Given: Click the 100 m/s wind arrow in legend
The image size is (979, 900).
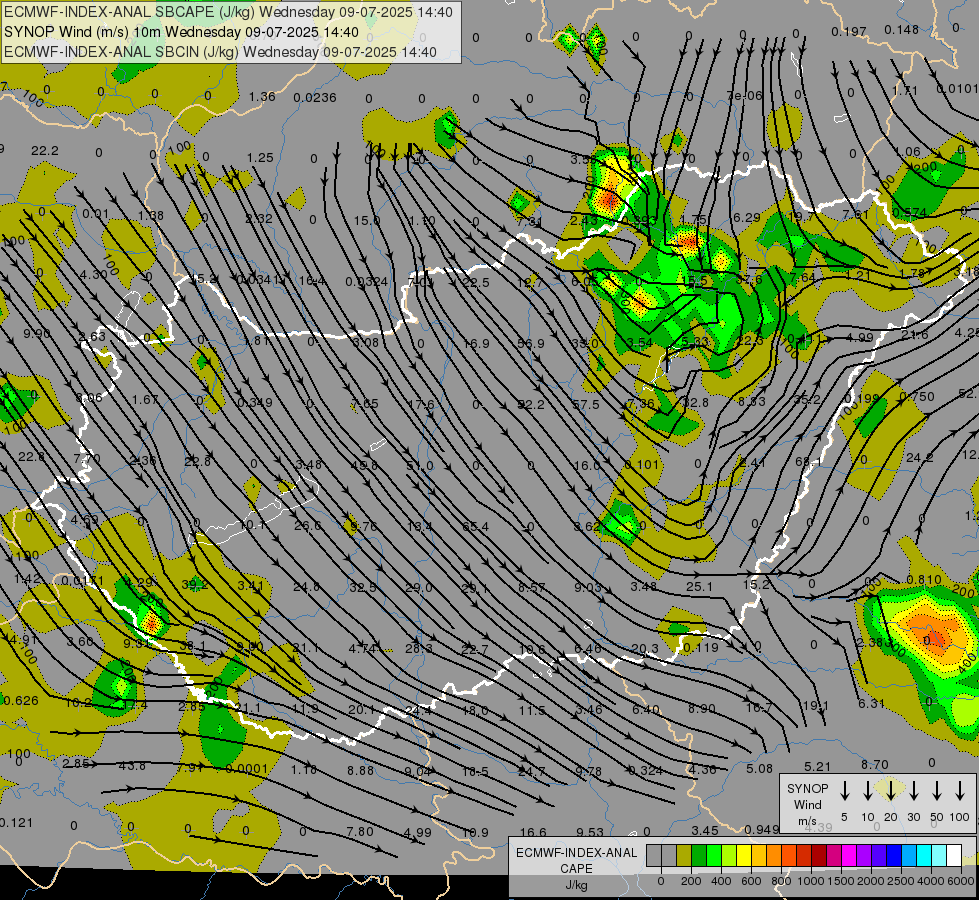Looking at the screenshot, I should coord(960,791).
